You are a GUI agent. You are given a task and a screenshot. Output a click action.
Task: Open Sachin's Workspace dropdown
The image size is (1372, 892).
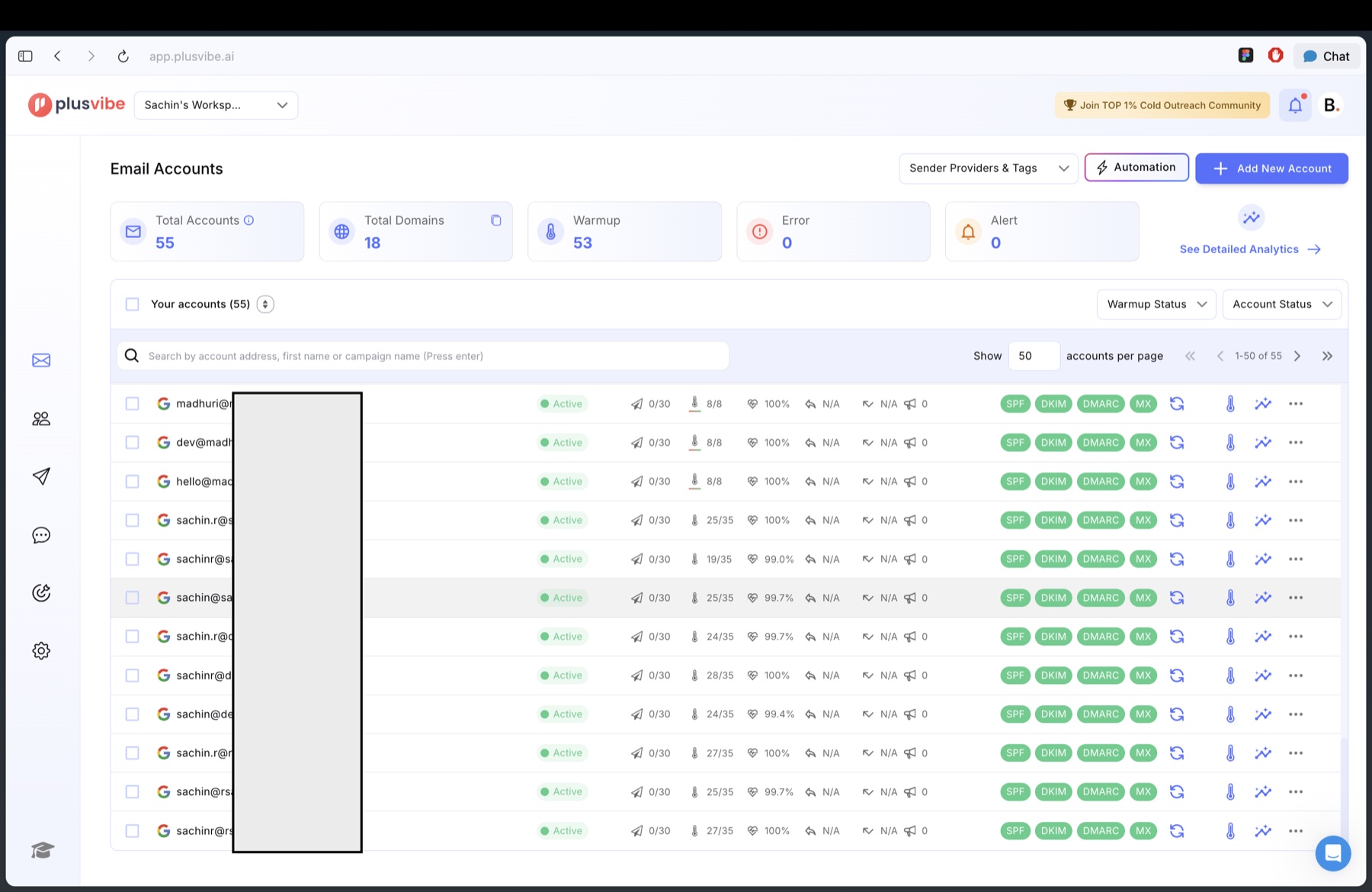[216, 105]
